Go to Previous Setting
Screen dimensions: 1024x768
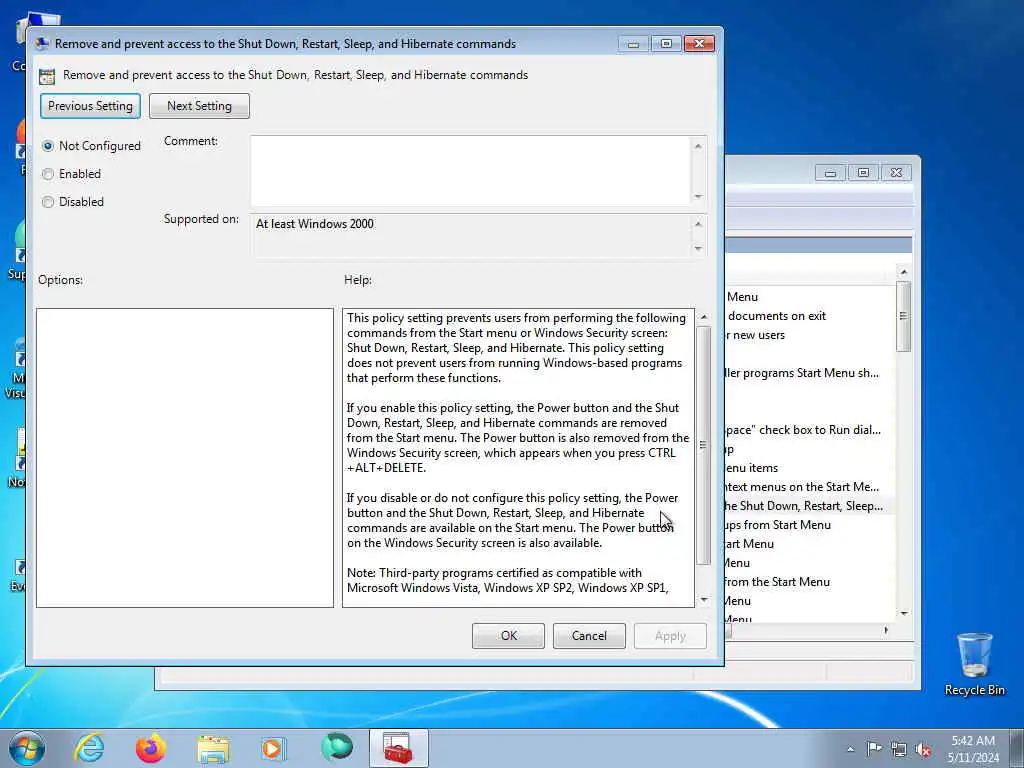[x=90, y=106]
